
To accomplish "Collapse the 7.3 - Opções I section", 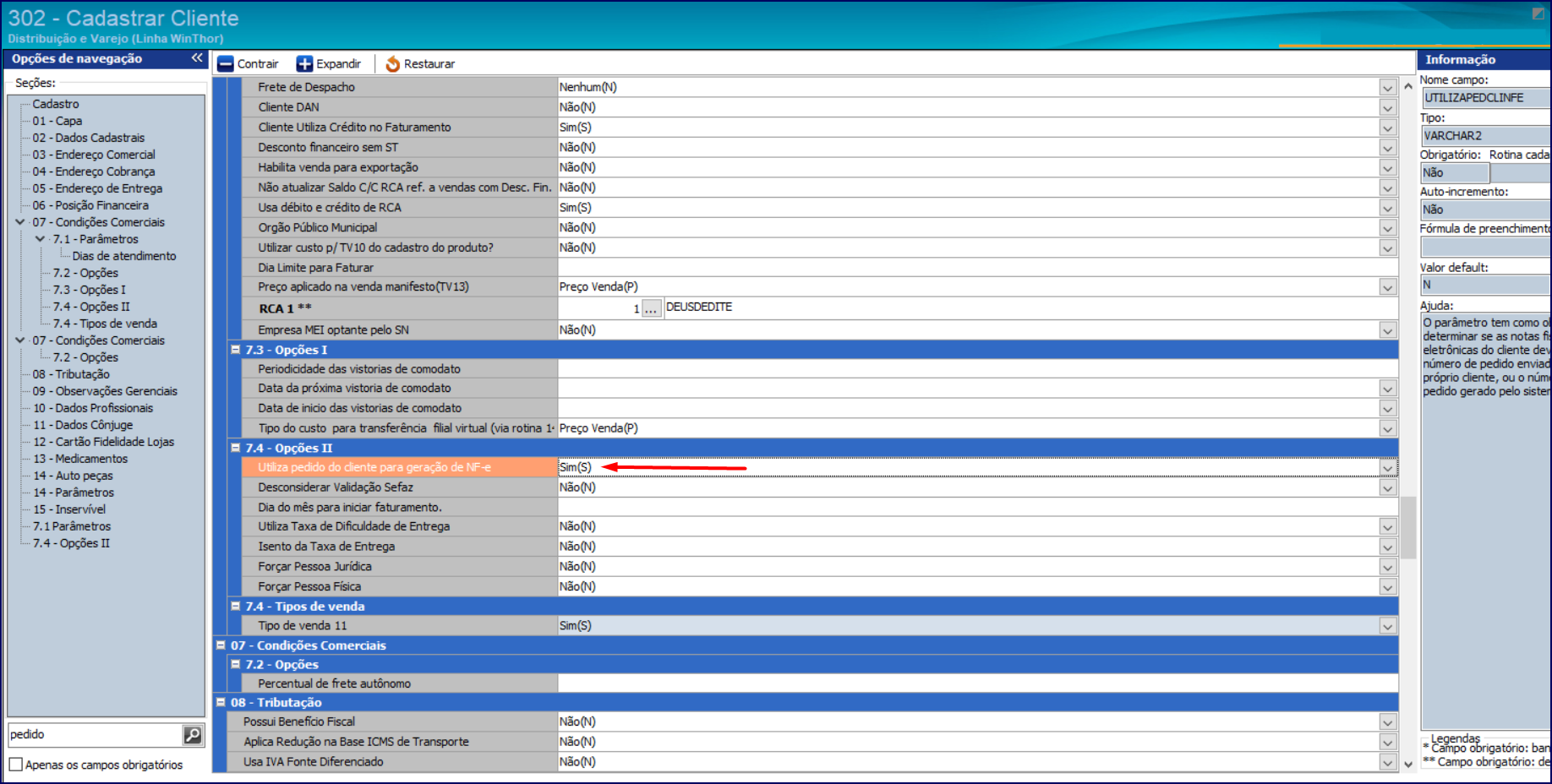I will pyautogui.click(x=236, y=349).
